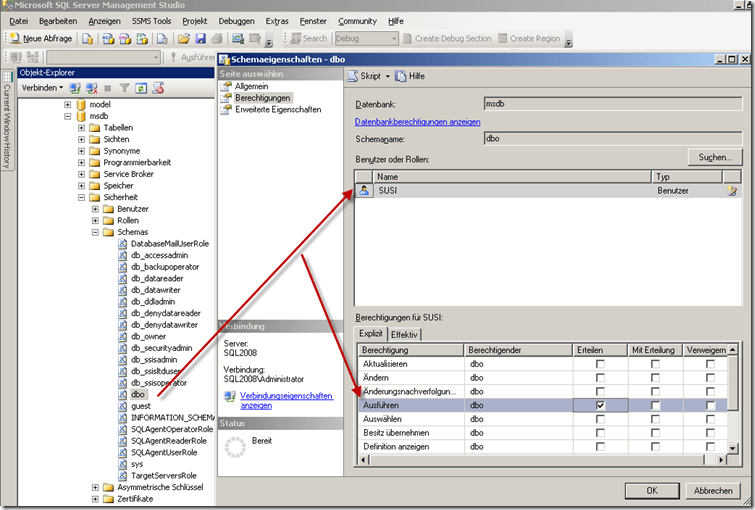
Task: Click the Skript button in the dialog
Action: coord(364,76)
